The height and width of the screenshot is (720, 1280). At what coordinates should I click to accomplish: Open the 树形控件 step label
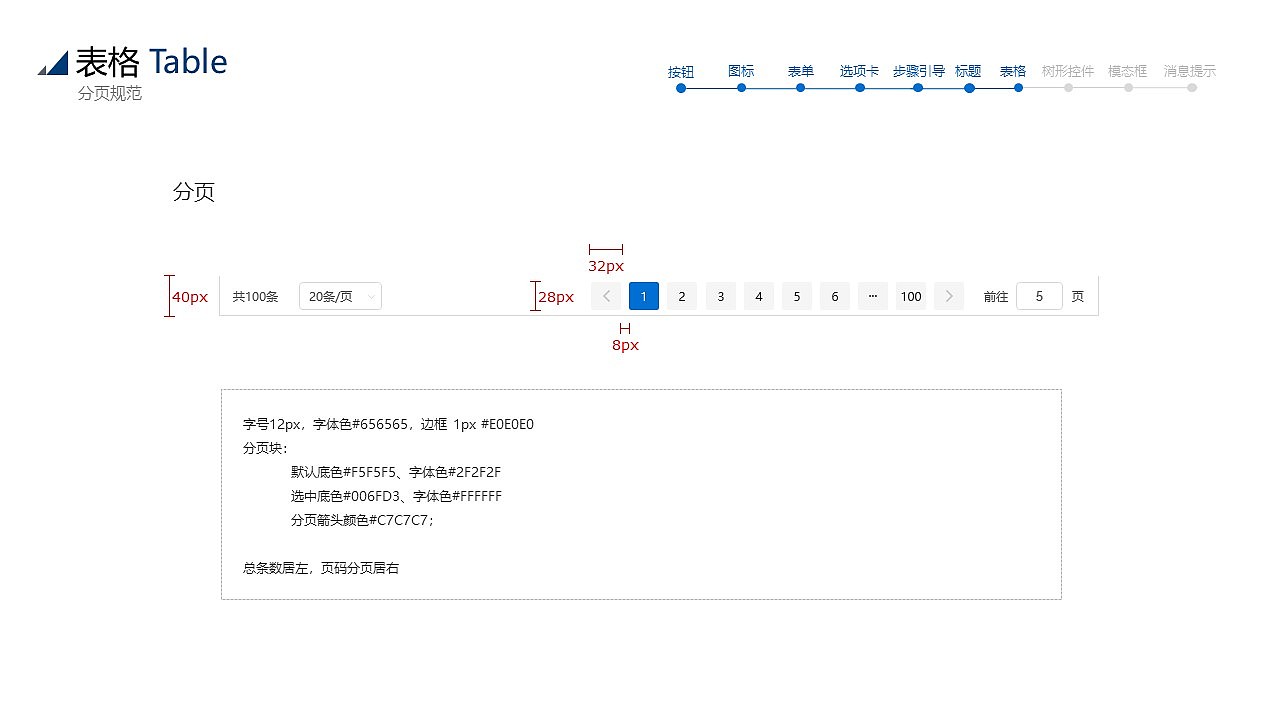[x=1068, y=71]
